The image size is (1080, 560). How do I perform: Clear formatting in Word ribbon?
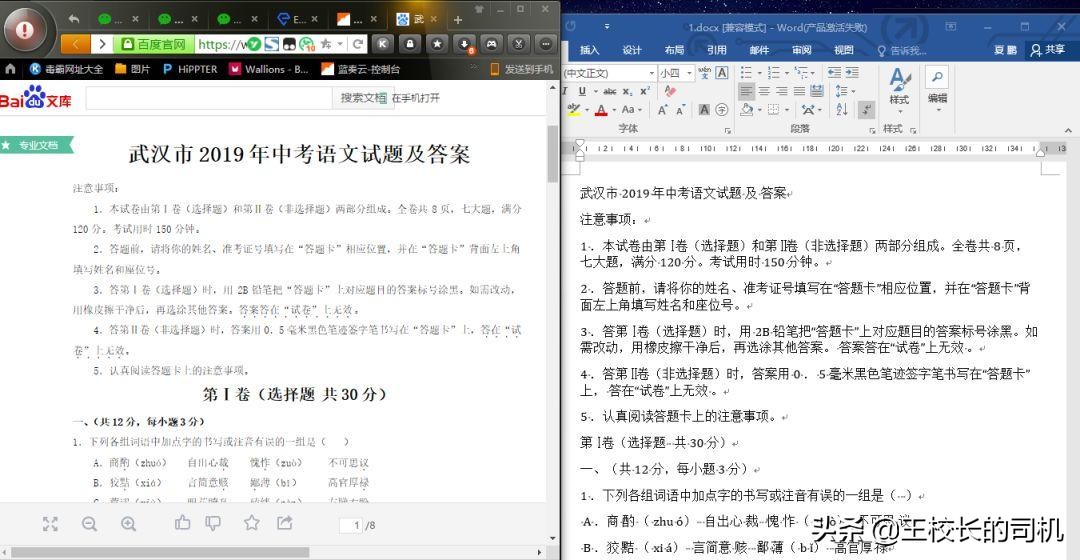click(x=669, y=91)
